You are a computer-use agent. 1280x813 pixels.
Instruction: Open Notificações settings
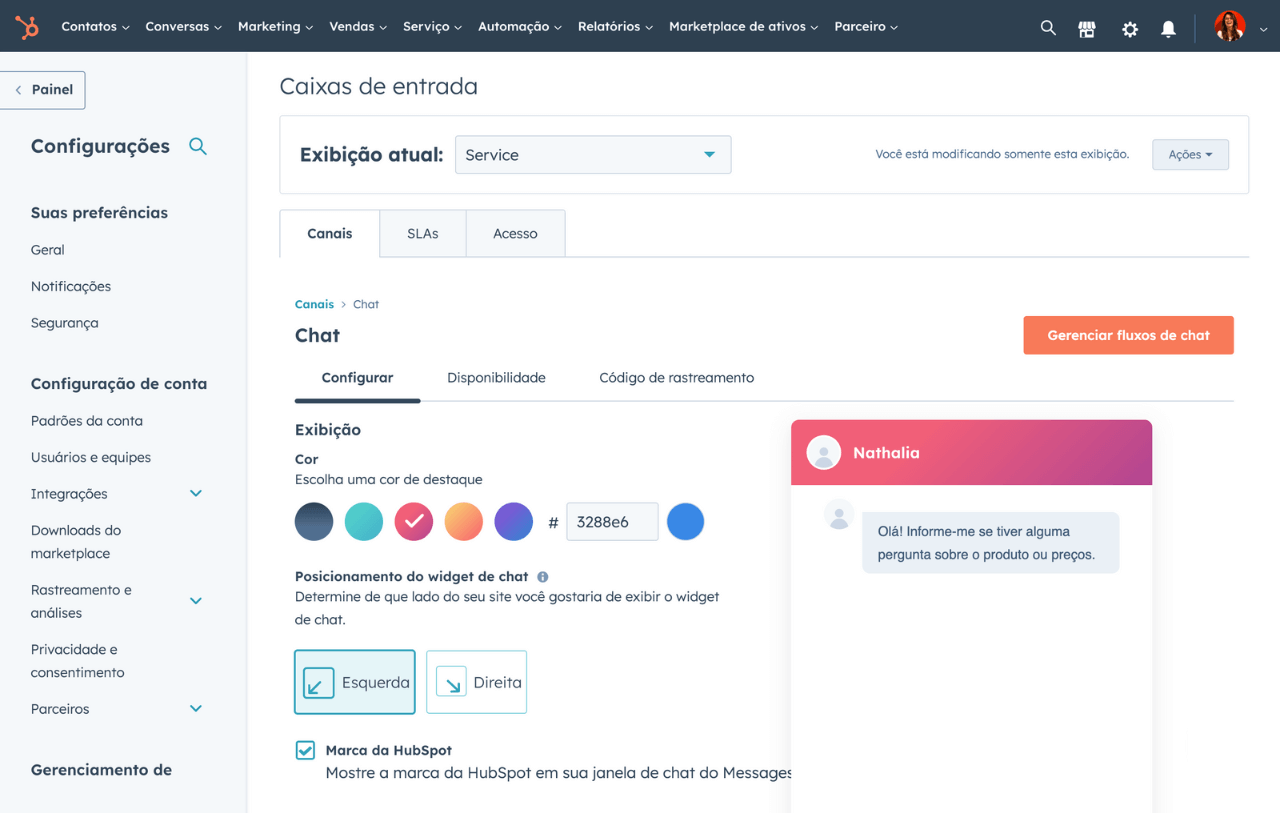click(x=71, y=287)
